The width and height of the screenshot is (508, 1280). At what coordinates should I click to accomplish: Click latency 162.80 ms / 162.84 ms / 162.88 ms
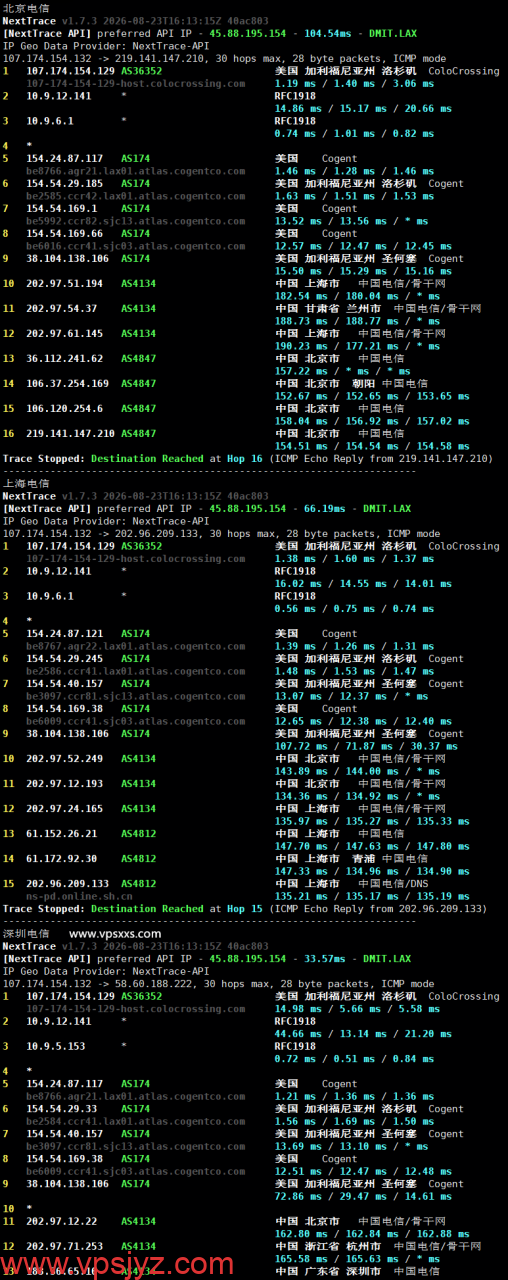click(x=372, y=1233)
